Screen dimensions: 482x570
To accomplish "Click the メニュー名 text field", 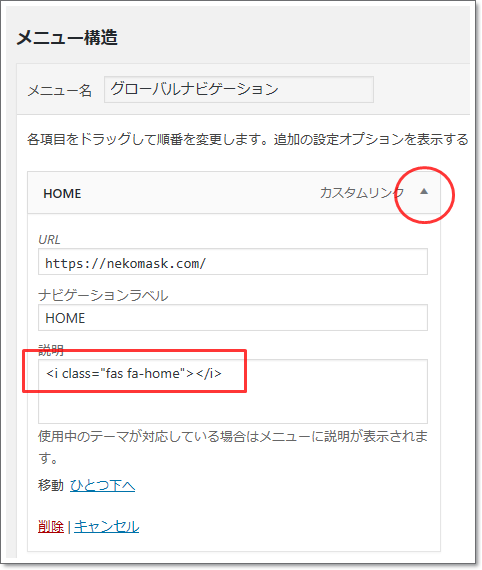I will [239, 89].
